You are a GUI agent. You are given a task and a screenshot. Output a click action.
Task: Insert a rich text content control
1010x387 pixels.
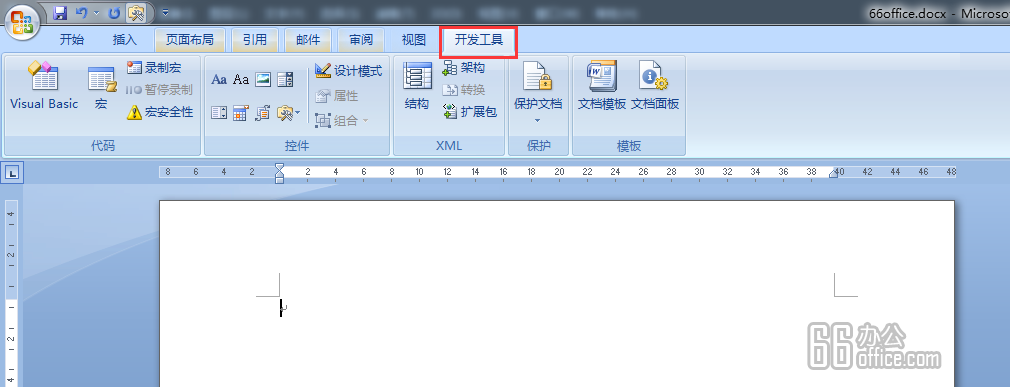coord(219,79)
